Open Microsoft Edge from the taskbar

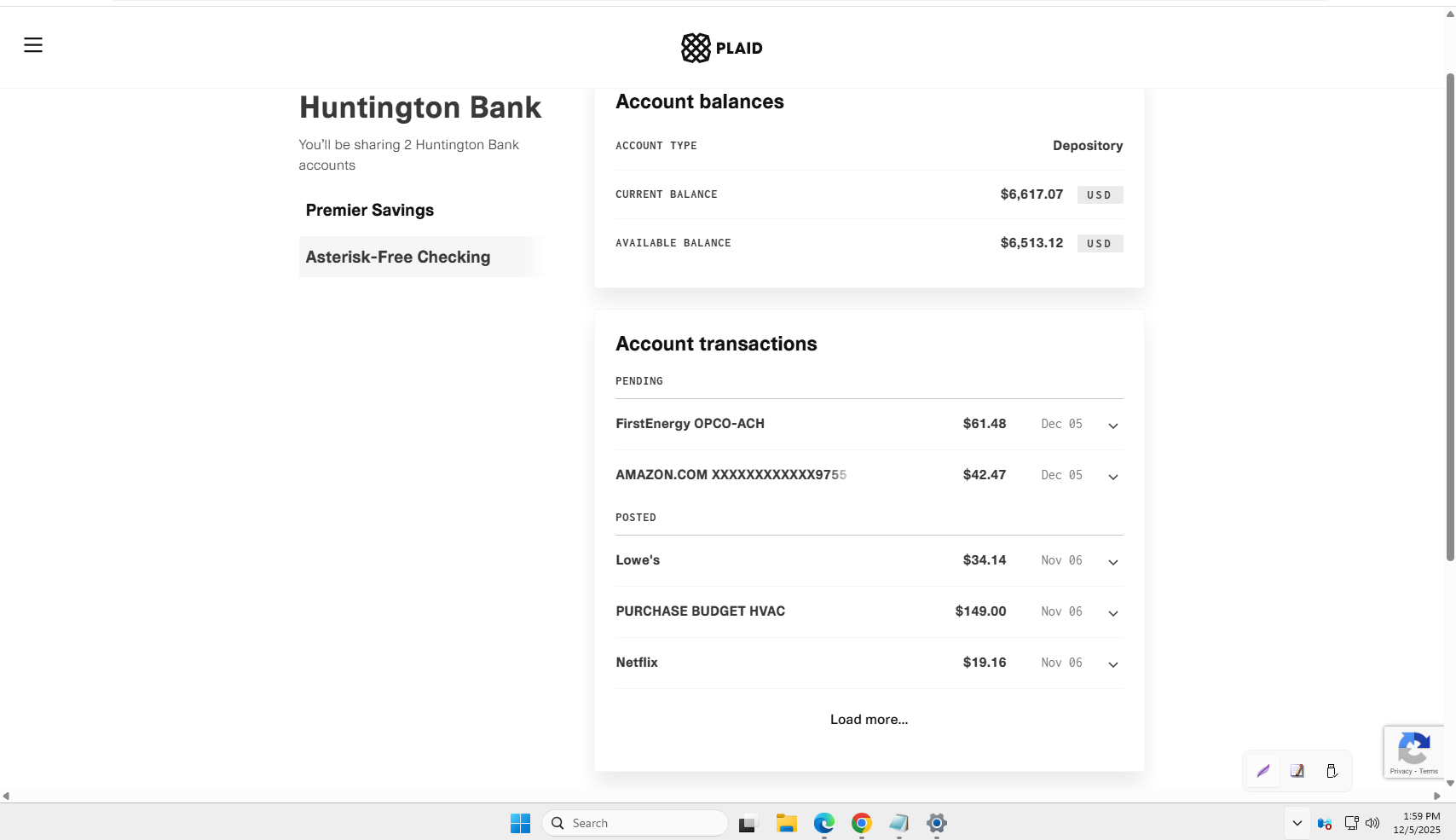click(823, 823)
